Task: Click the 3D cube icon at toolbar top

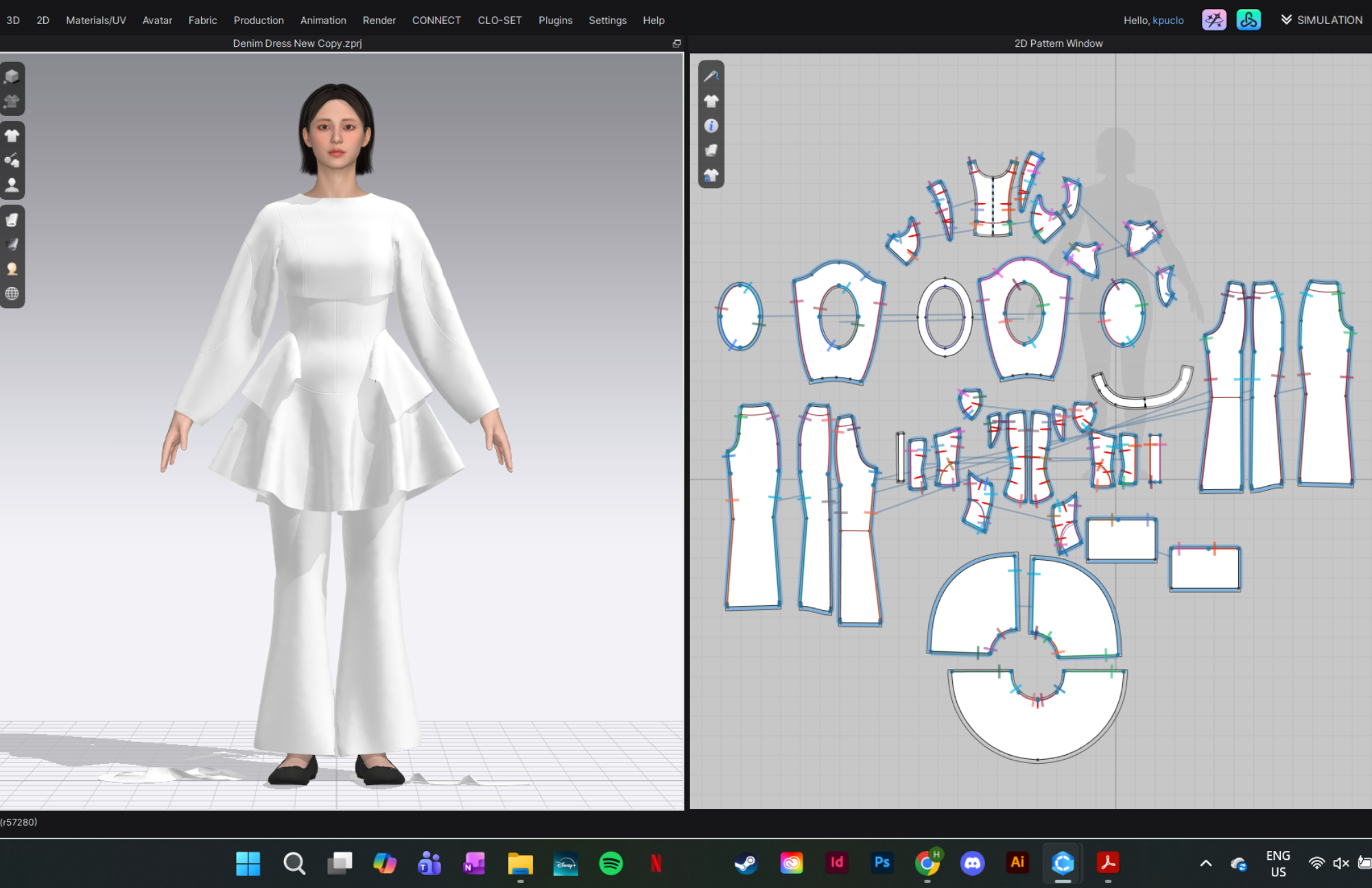Action: 12,76
